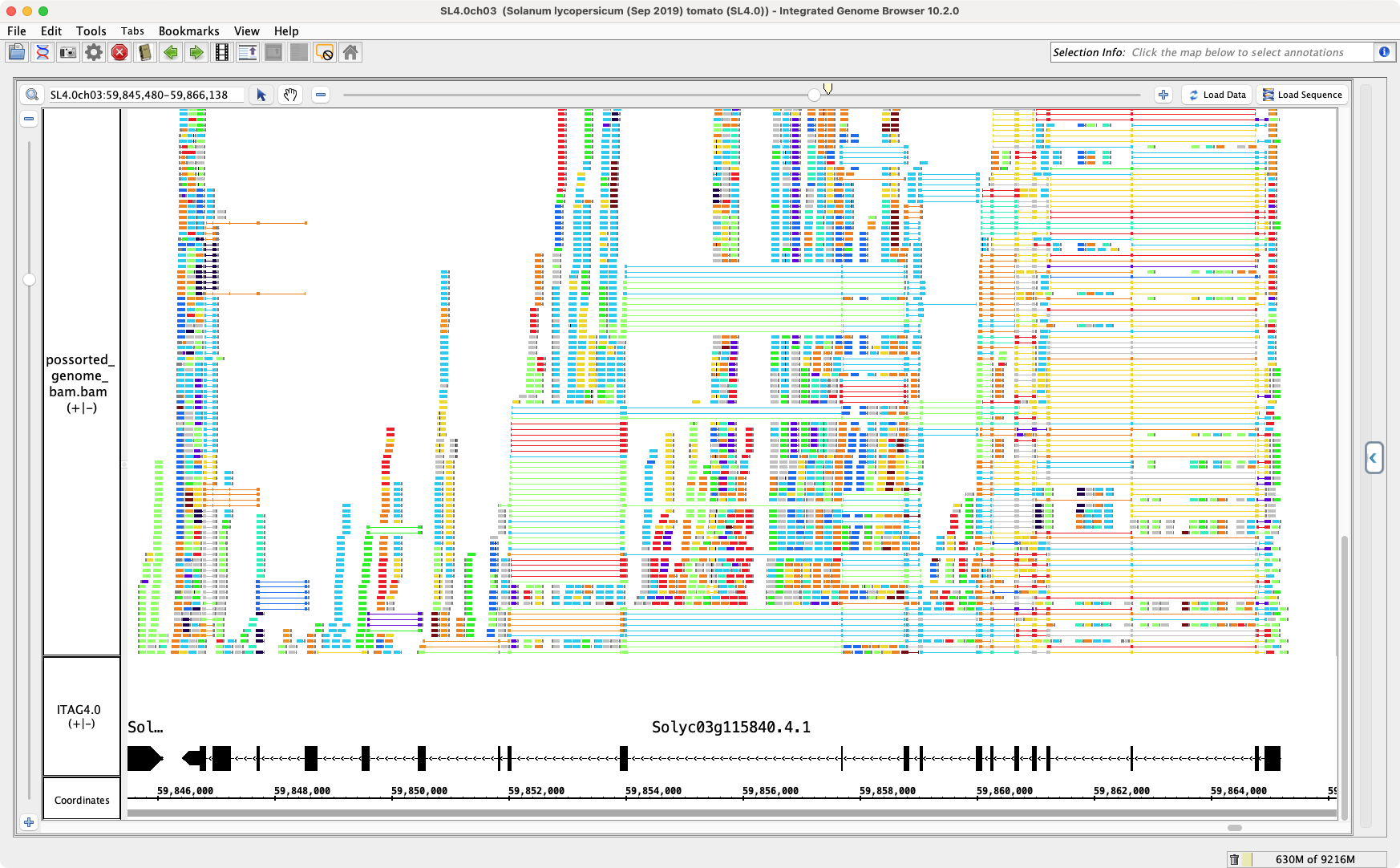This screenshot has height=868, width=1400.
Task: Click the Load Sequence button
Action: click(1302, 95)
